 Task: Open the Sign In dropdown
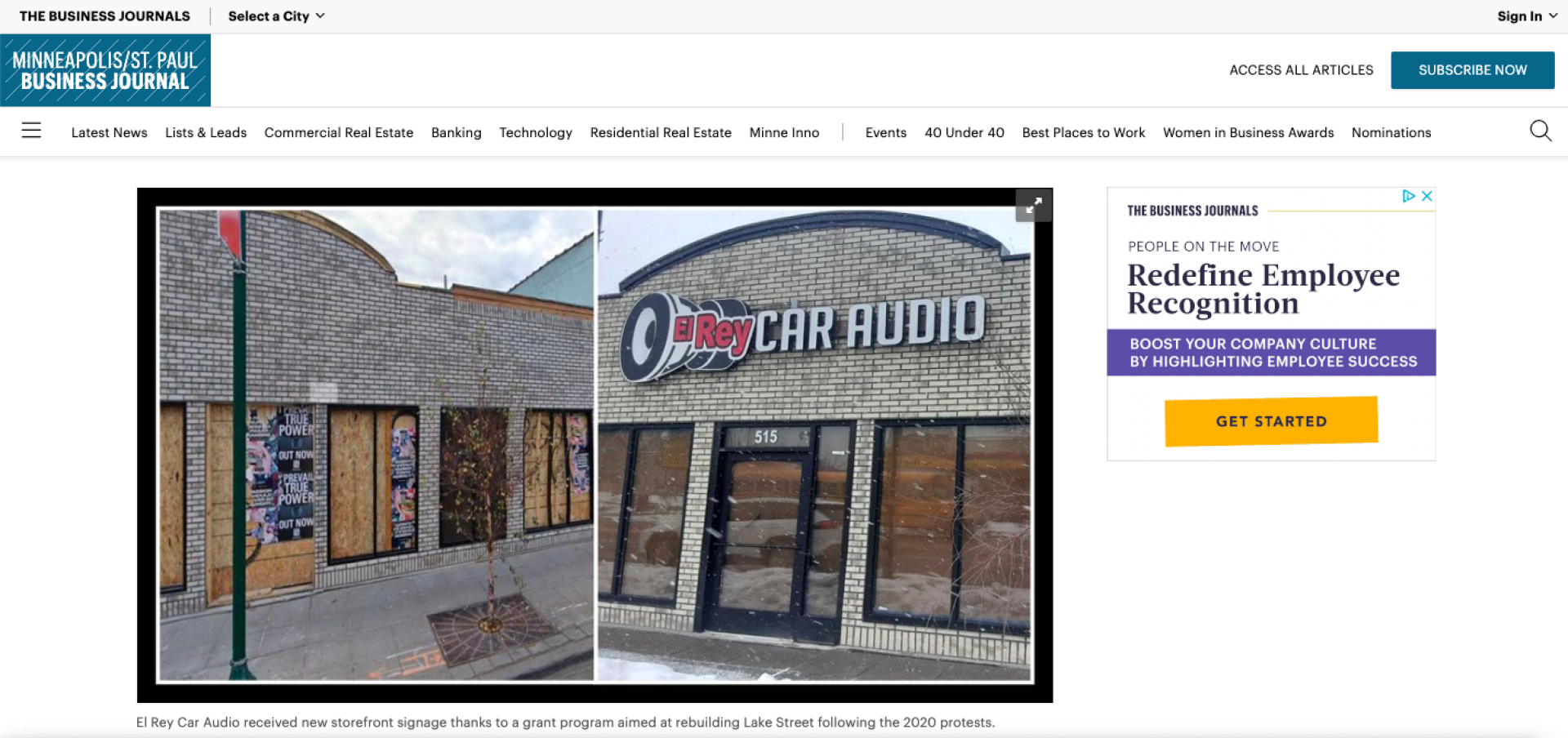1527,16
